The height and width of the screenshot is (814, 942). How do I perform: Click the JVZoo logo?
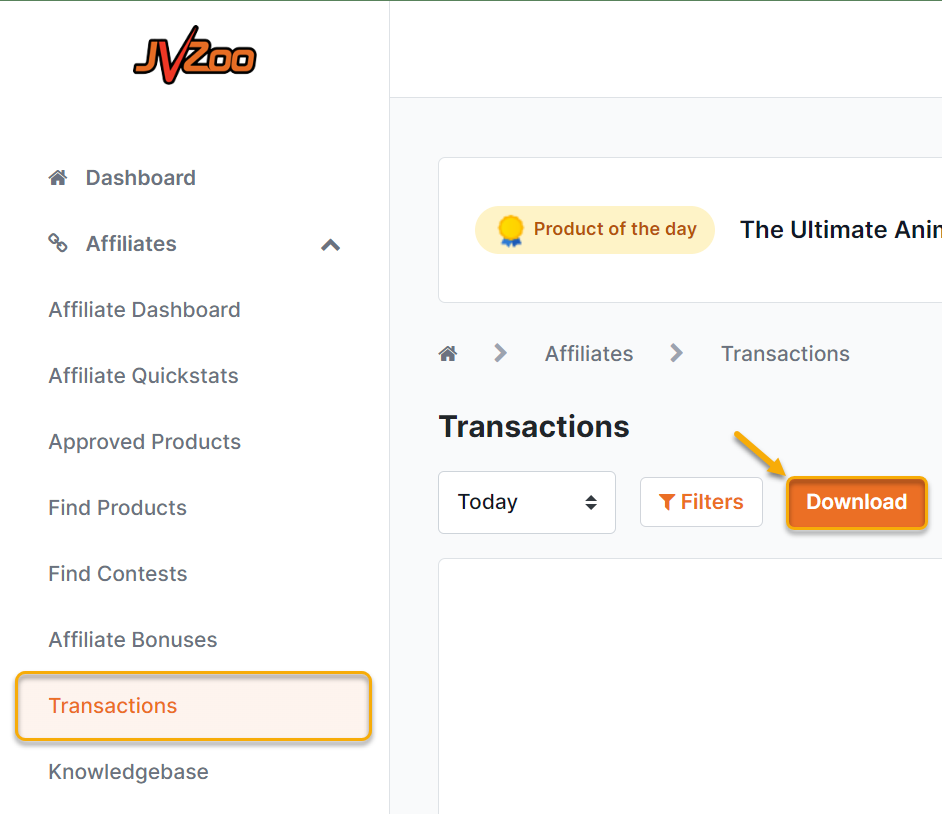pos(195,54)
